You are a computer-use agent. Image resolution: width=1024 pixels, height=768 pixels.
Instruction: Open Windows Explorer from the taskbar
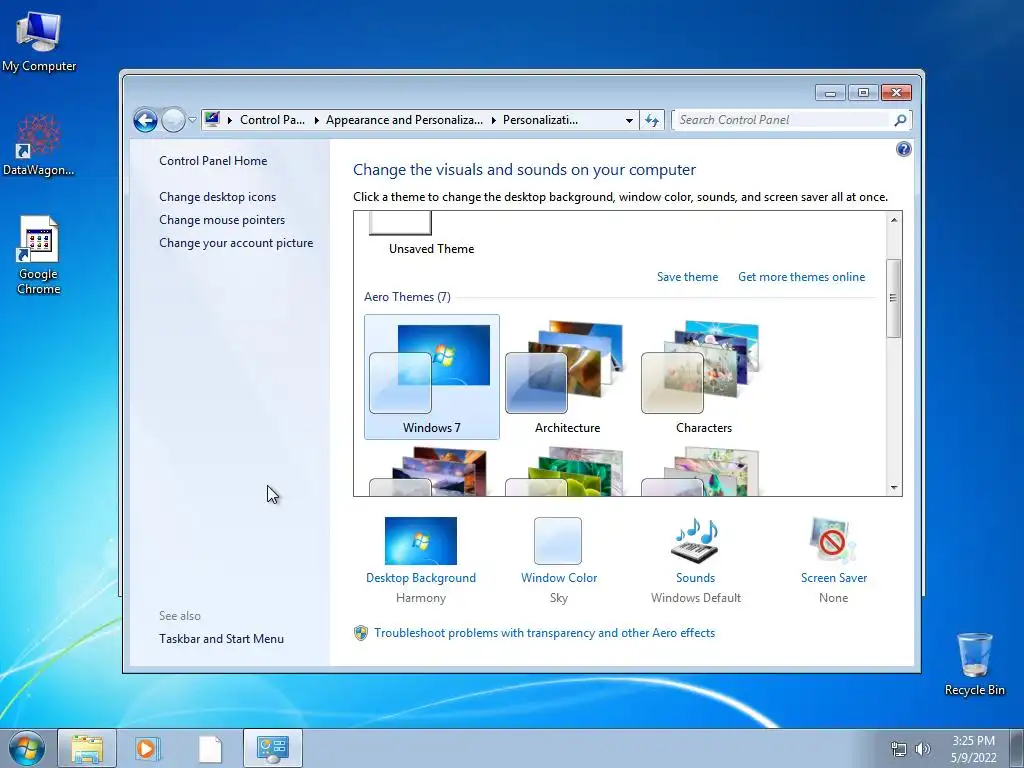[87, 748]
